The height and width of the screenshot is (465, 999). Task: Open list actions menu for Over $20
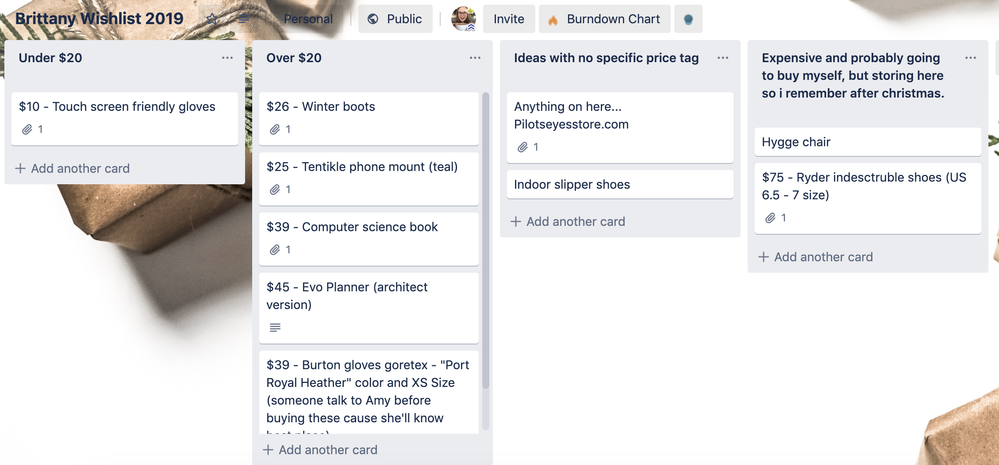(475, 58)
